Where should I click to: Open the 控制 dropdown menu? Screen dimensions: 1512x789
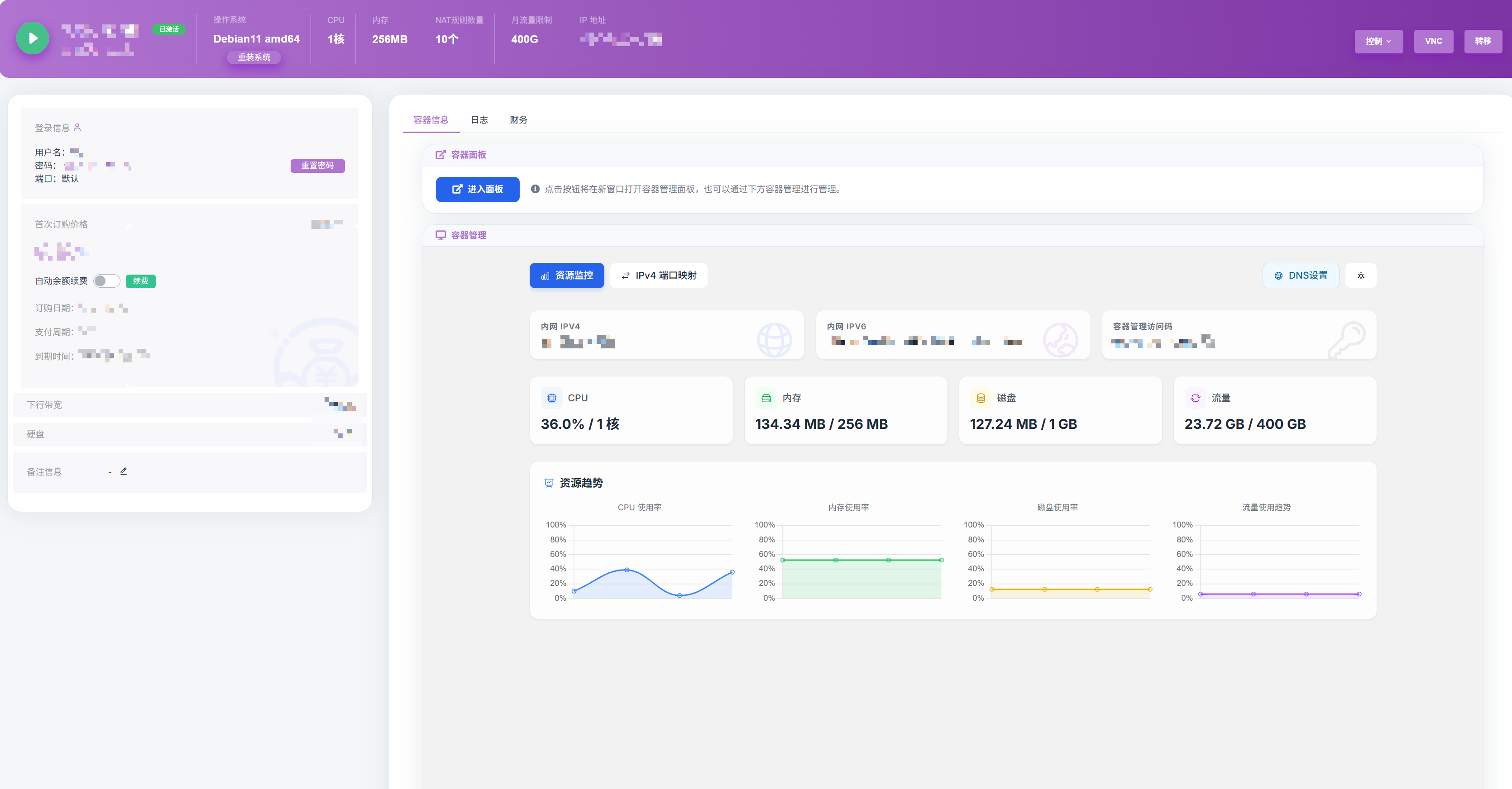click(1379, 41)
